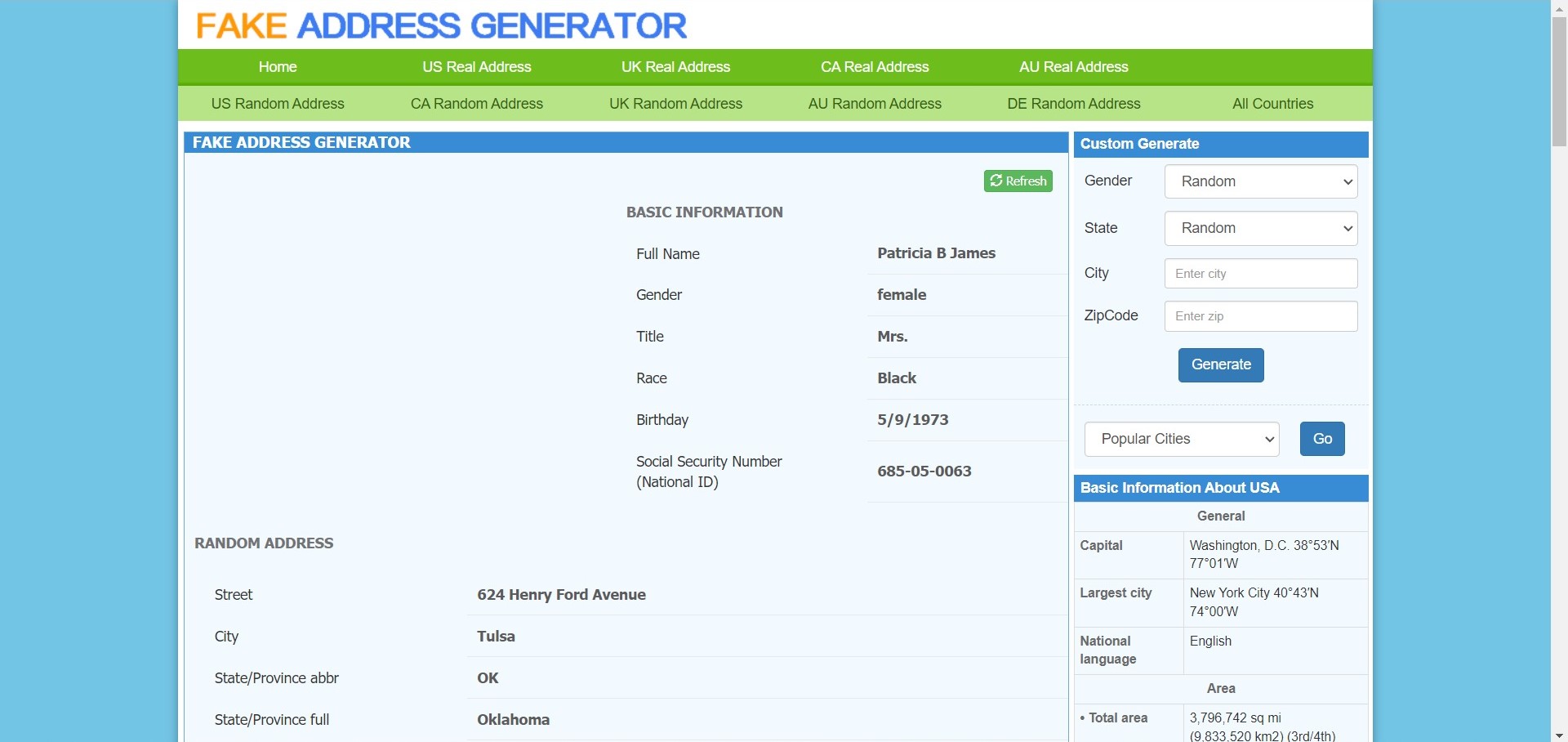
Task: Open the State dropdown
Action: tap(1260, 228)
